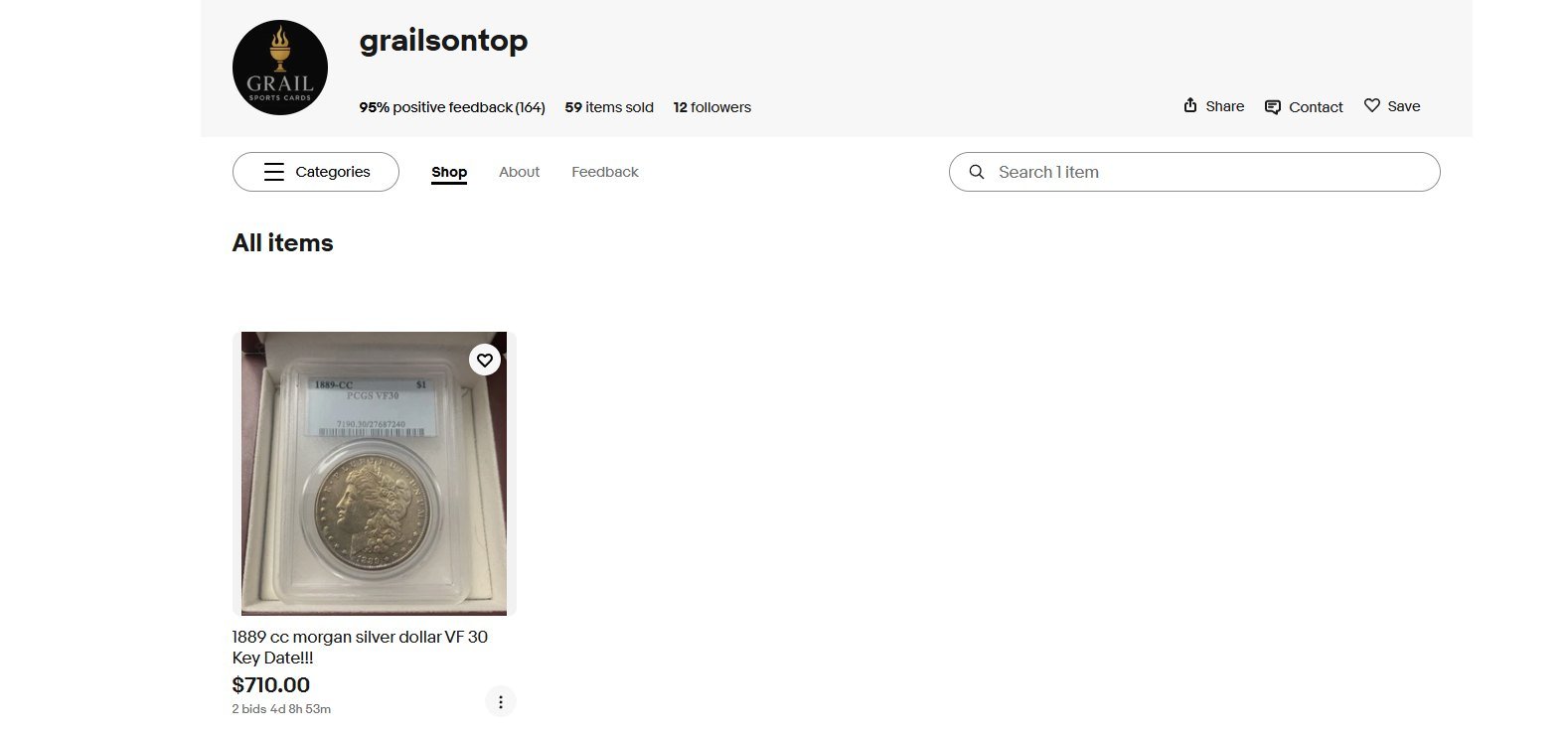Image resolution: width=1568 pixels, height=734 pixels.
Task: Add the Morgan dollar listing to watchlist
Action: [x=485, y=360]
